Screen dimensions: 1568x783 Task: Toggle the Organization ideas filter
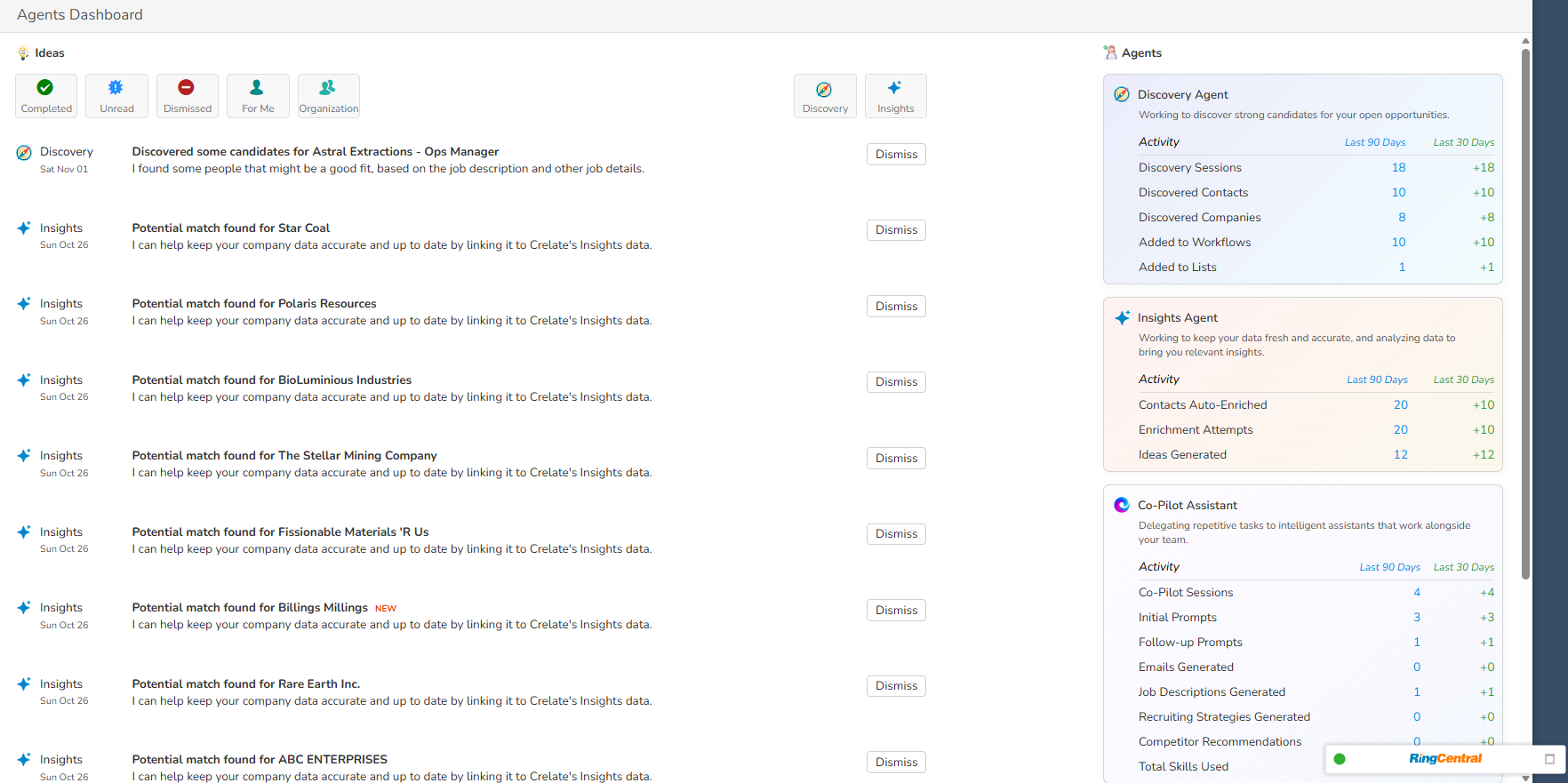click(x=329, y=96)
